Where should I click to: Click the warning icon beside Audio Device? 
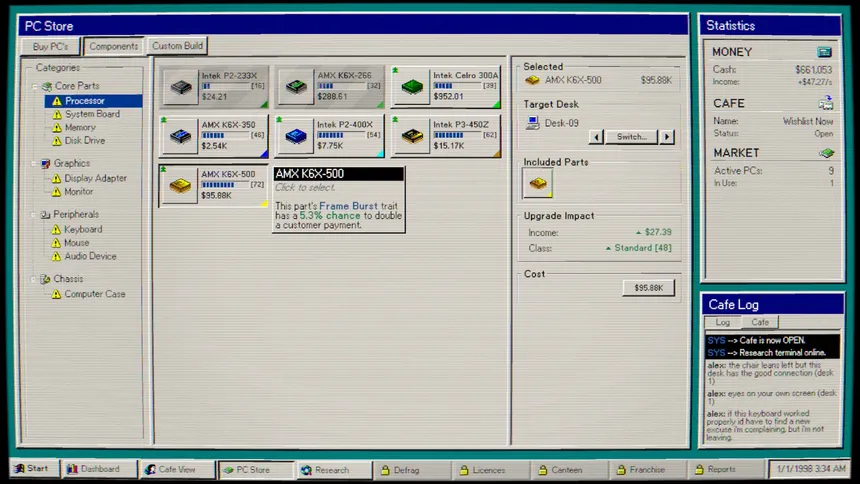tap(56, 256)
